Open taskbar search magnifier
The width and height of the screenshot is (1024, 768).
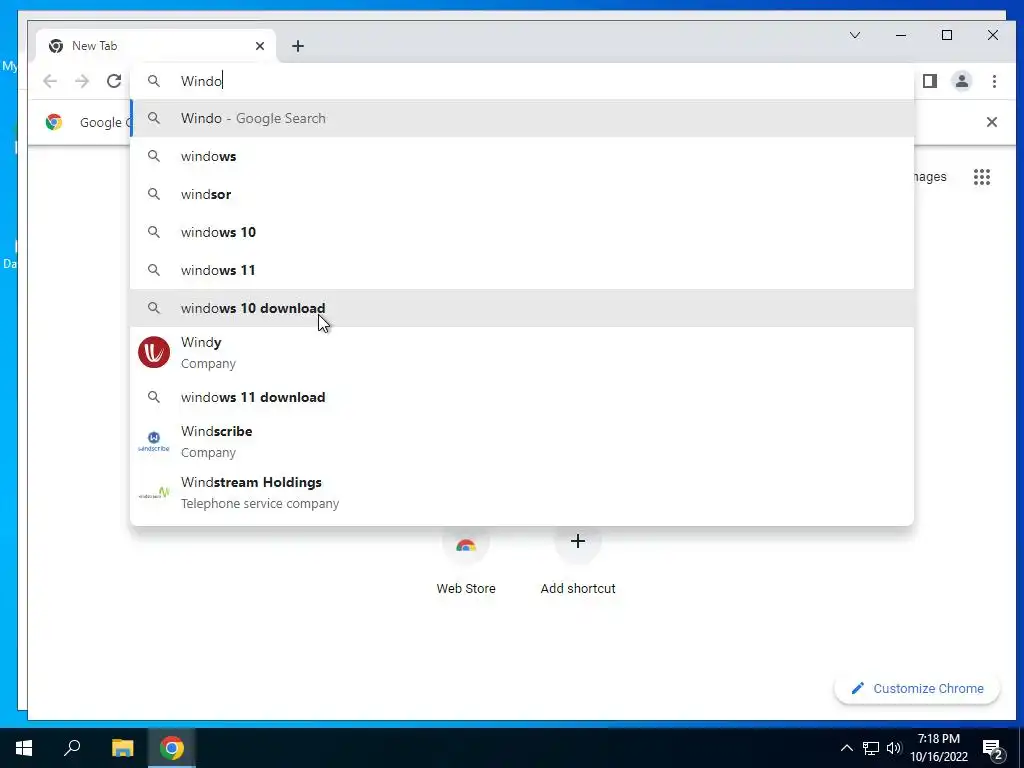(x=72, y=748)
